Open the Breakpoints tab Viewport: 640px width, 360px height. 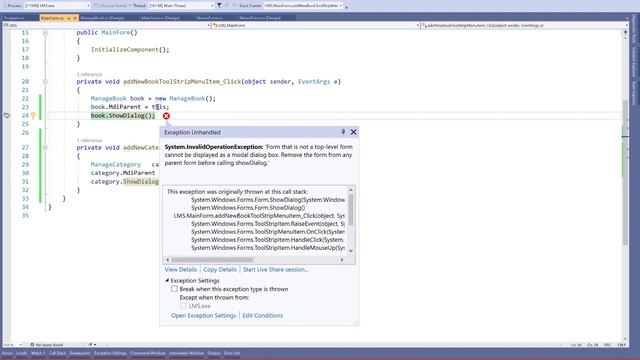pyautogui.click(x=80, y=353)
